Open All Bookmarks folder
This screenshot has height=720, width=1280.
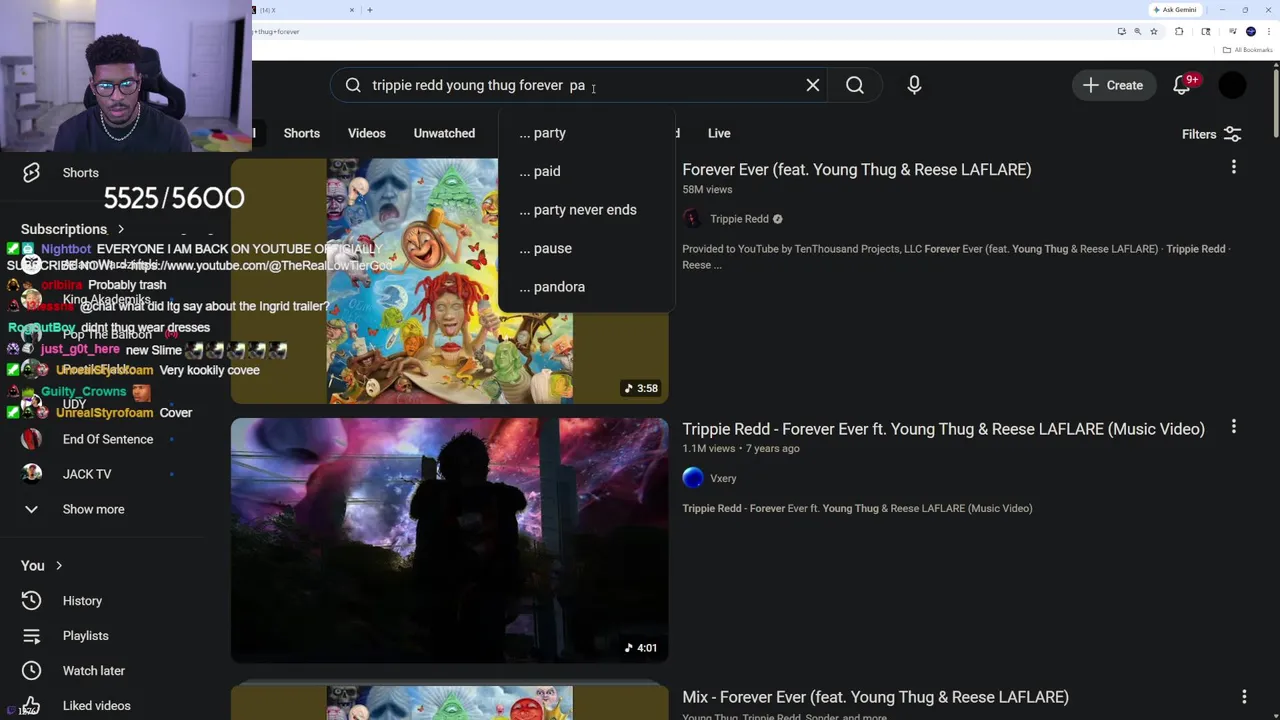(x=1249, y=50)
